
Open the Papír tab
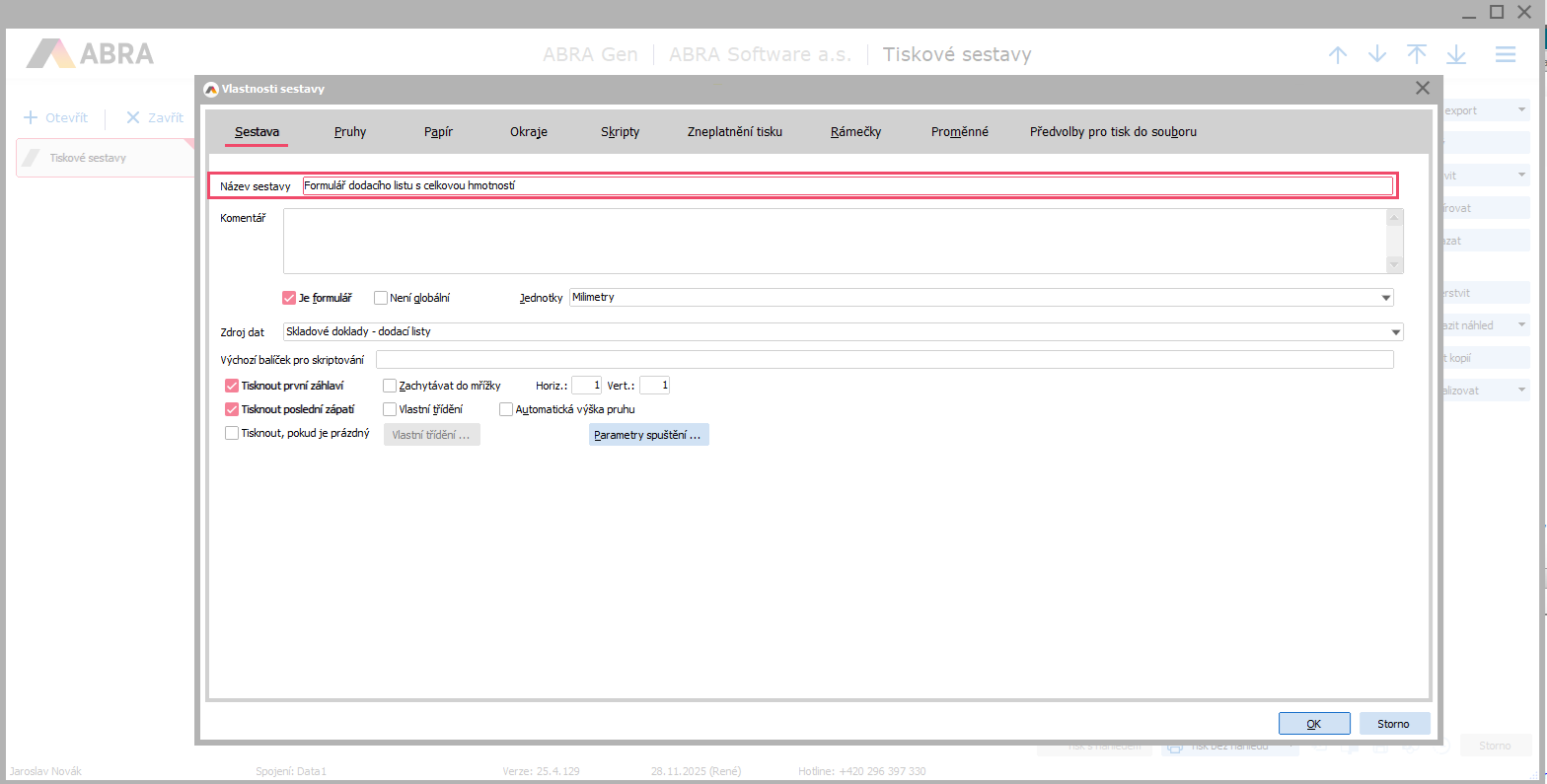(438, 131)
